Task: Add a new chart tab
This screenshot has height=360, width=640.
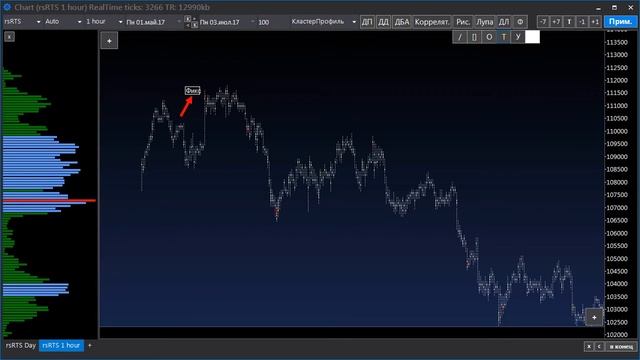Action: (90, 345)
